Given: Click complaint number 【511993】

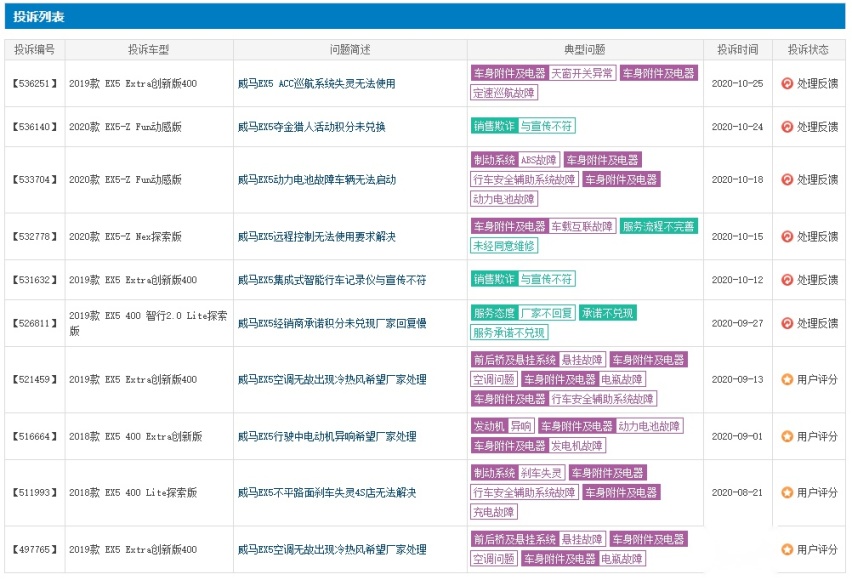Looking at the screenshot, I should 34,493.
